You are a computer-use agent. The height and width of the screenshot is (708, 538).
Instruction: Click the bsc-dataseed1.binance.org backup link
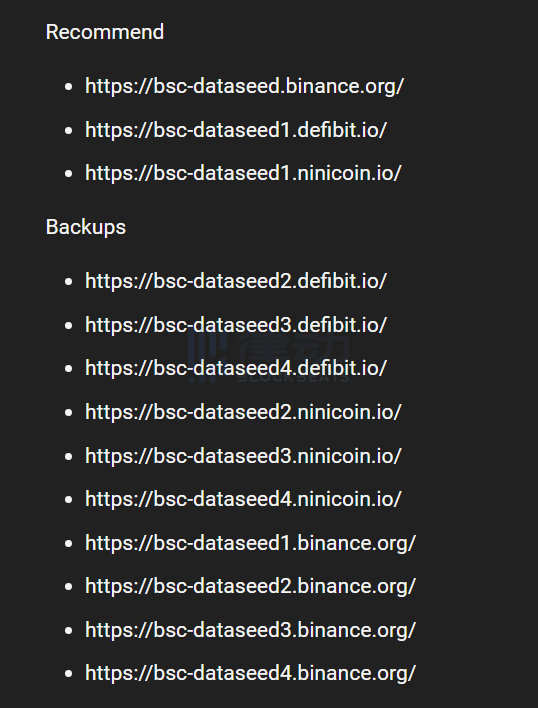pos(250,543)
